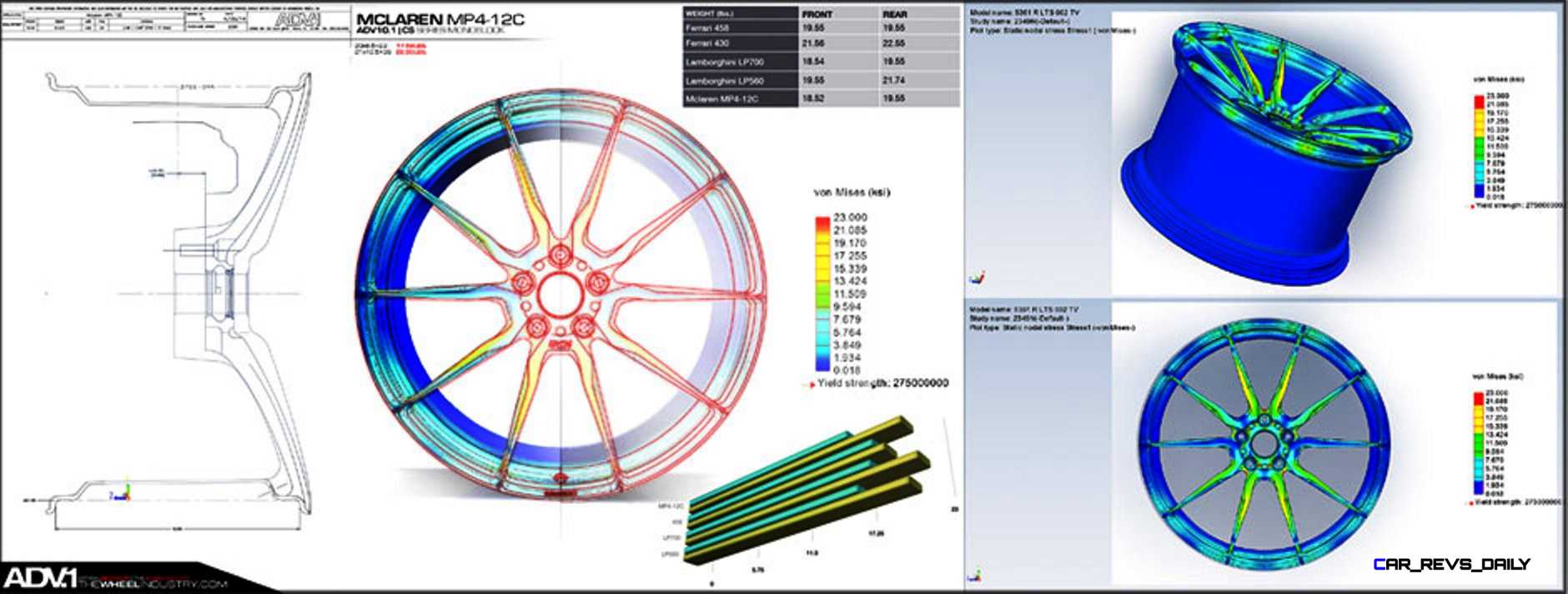Click the LP700 label on the bar chart
Viewport: 1568px width, 594px height.
tap(672, 538)
